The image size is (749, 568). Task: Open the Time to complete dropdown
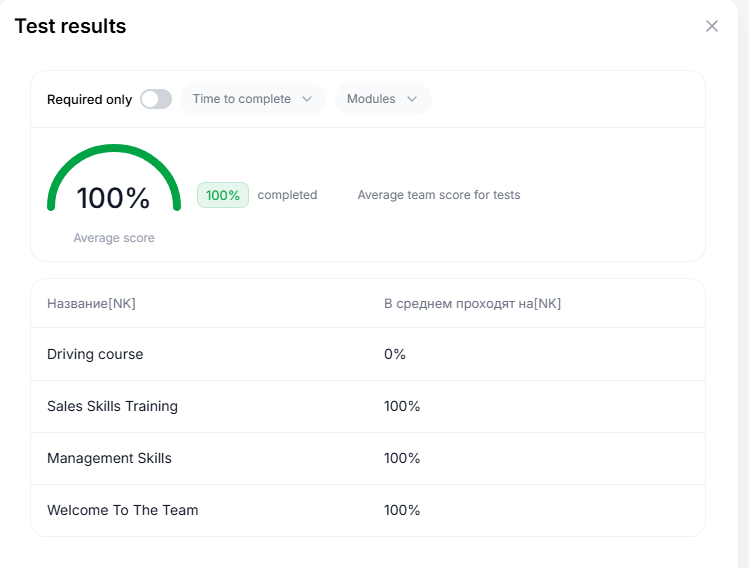pyautogui.click(x=252, y=99)
